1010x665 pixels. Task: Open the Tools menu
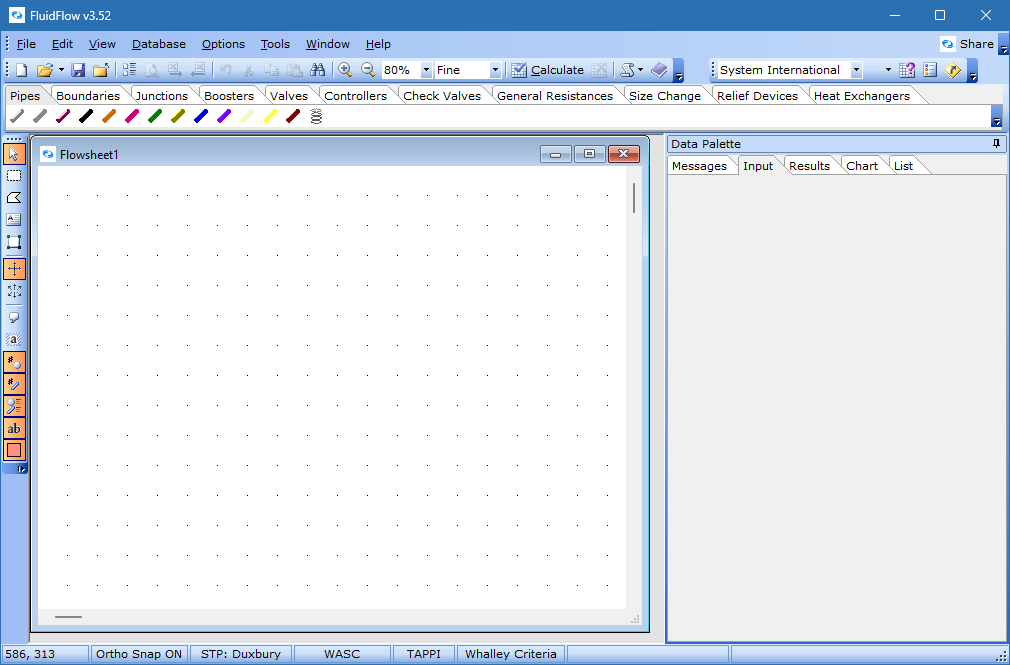click(x=275, y=44)
